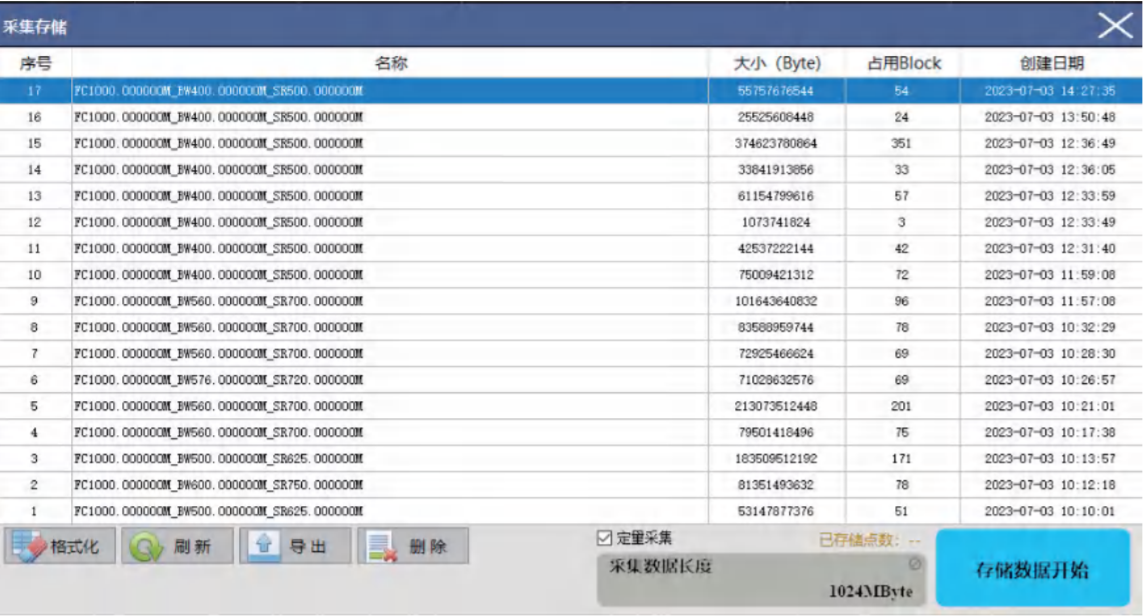The height and width of the screenshot is (616, 1144).
Task: Click size cell 25525608448
Action: pos(776,117)
